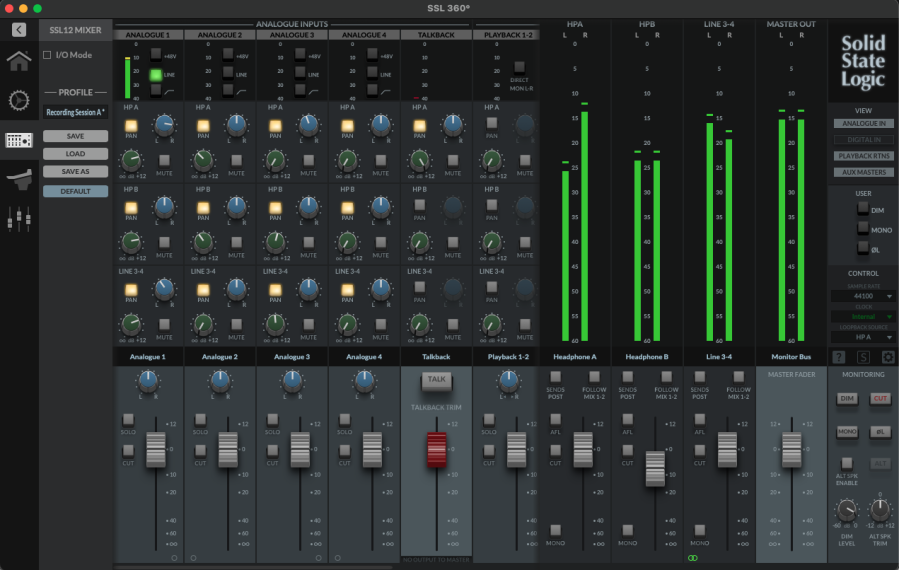This screenshot has width=899, height=570.
Task: Click the Analogue 1 channel name label
Action: click(147, 357)
